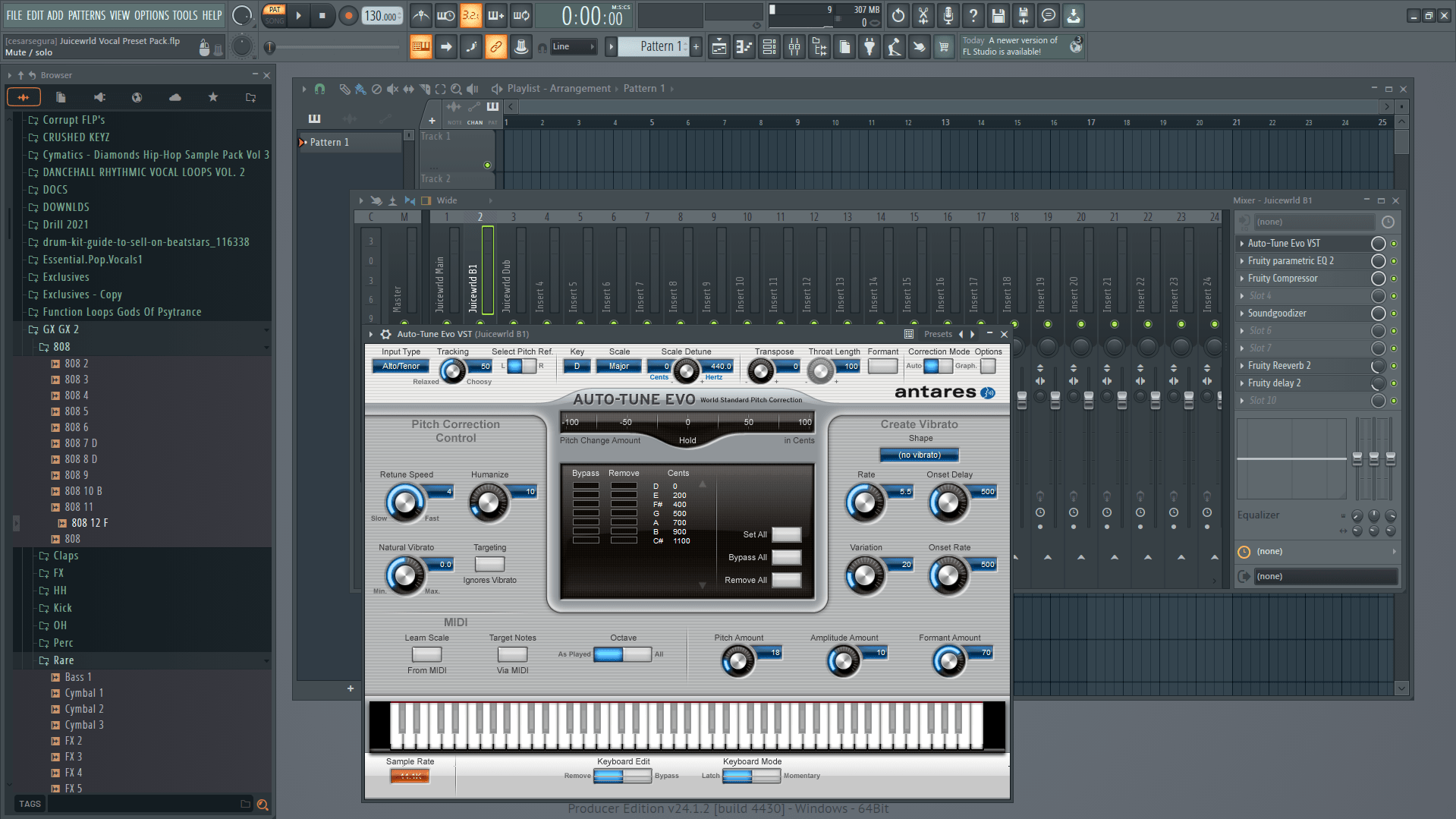Click the record button in transport

tap(348, 16)
